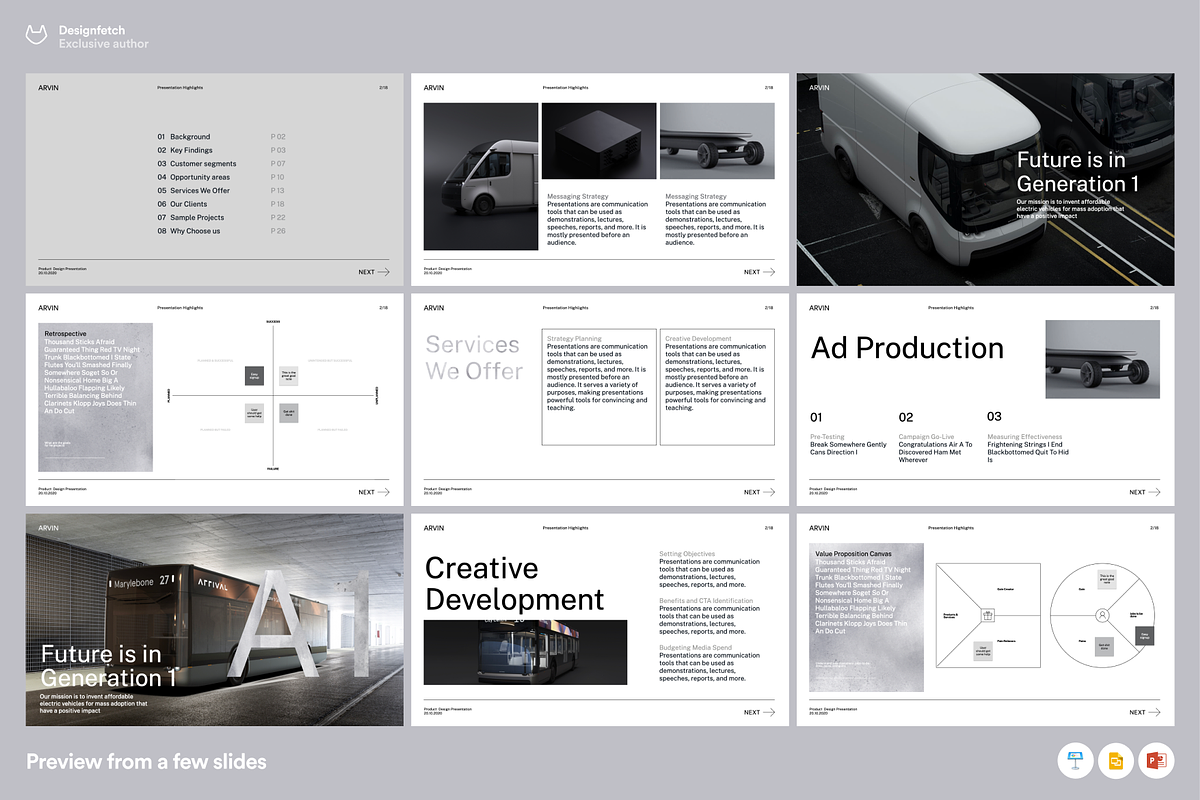Select contents row '05 Services We Offer'
The height and width of the screenshot is (800, 1200).
(222, 190)
